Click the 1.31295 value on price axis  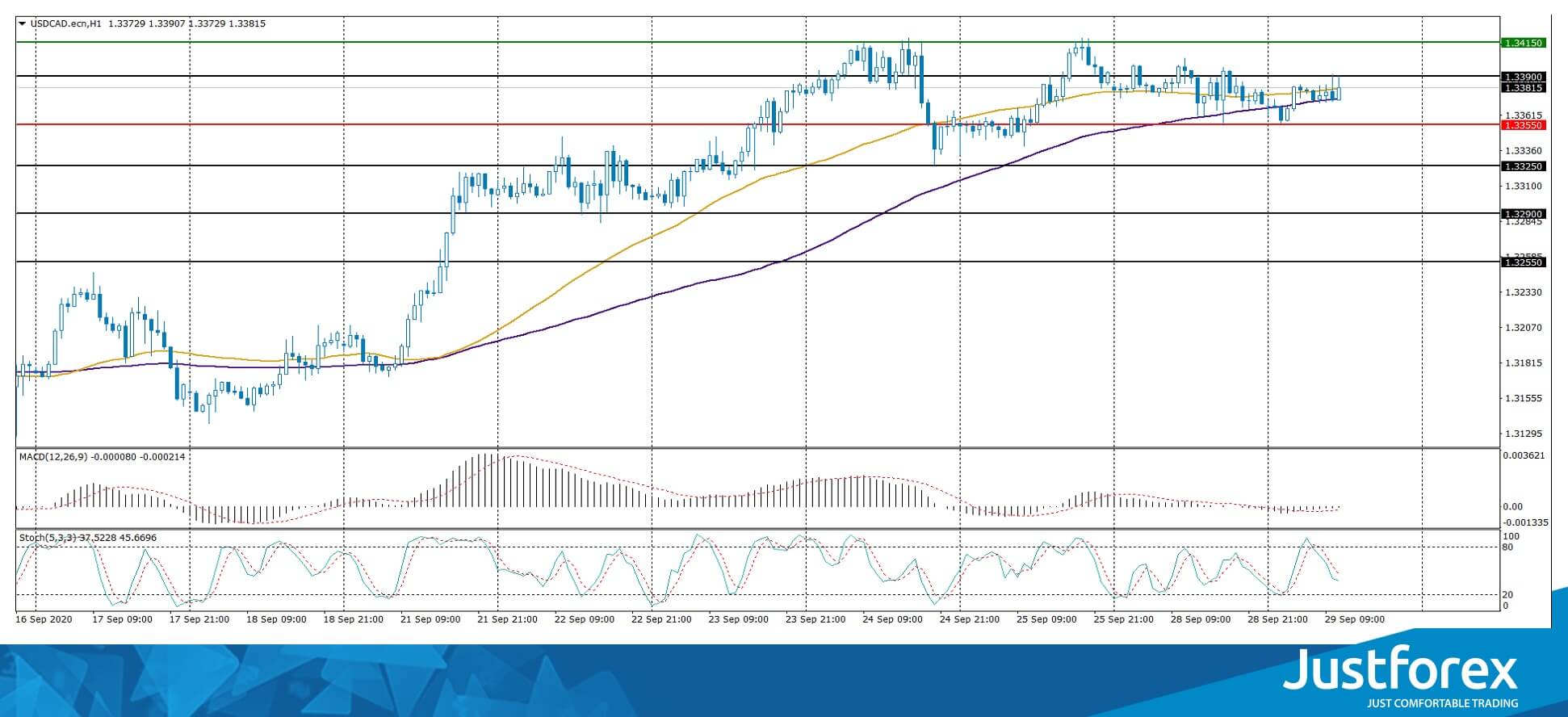(1523, 434)
